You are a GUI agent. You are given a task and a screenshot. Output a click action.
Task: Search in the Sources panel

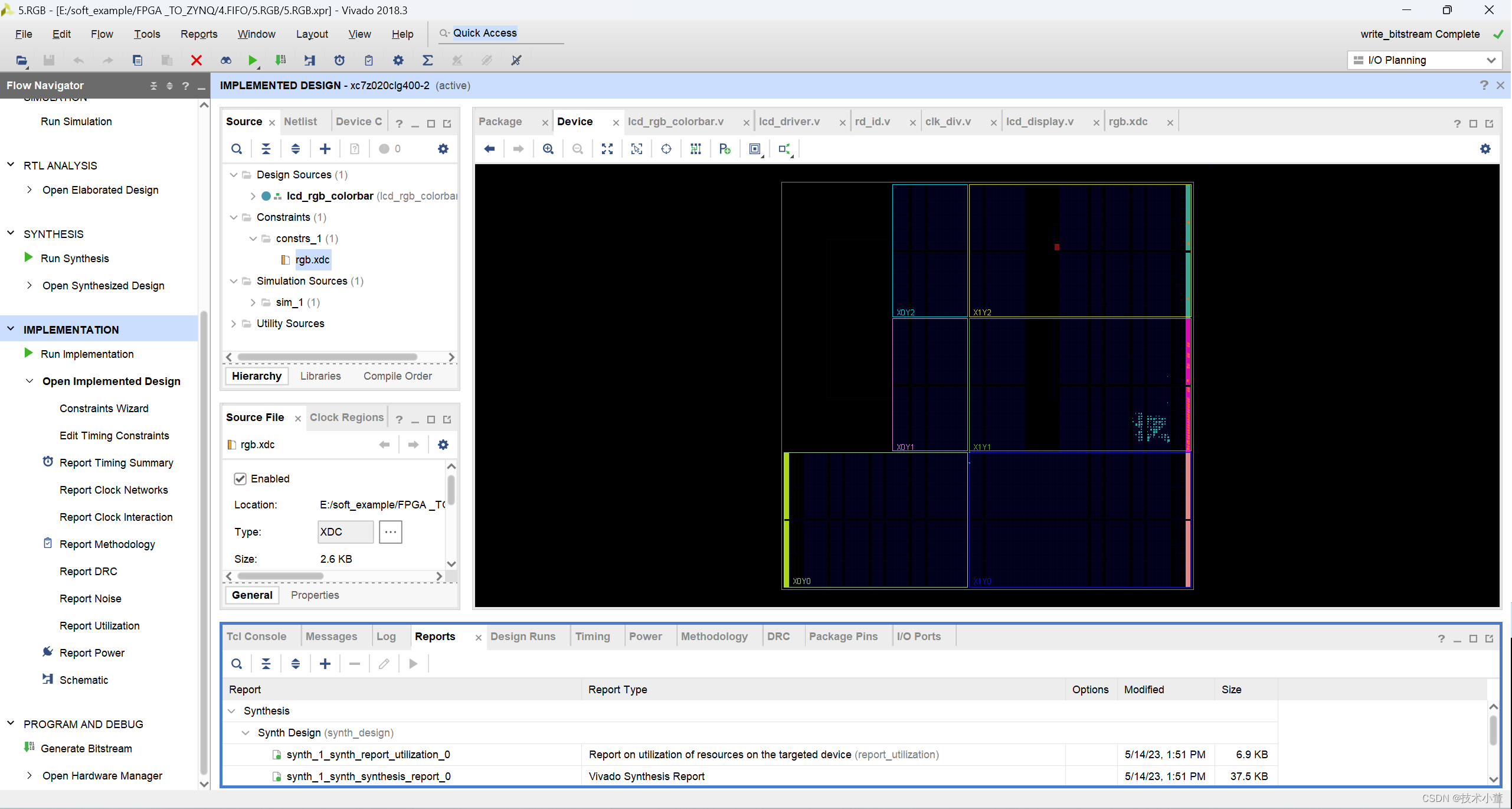coord(237,149)
